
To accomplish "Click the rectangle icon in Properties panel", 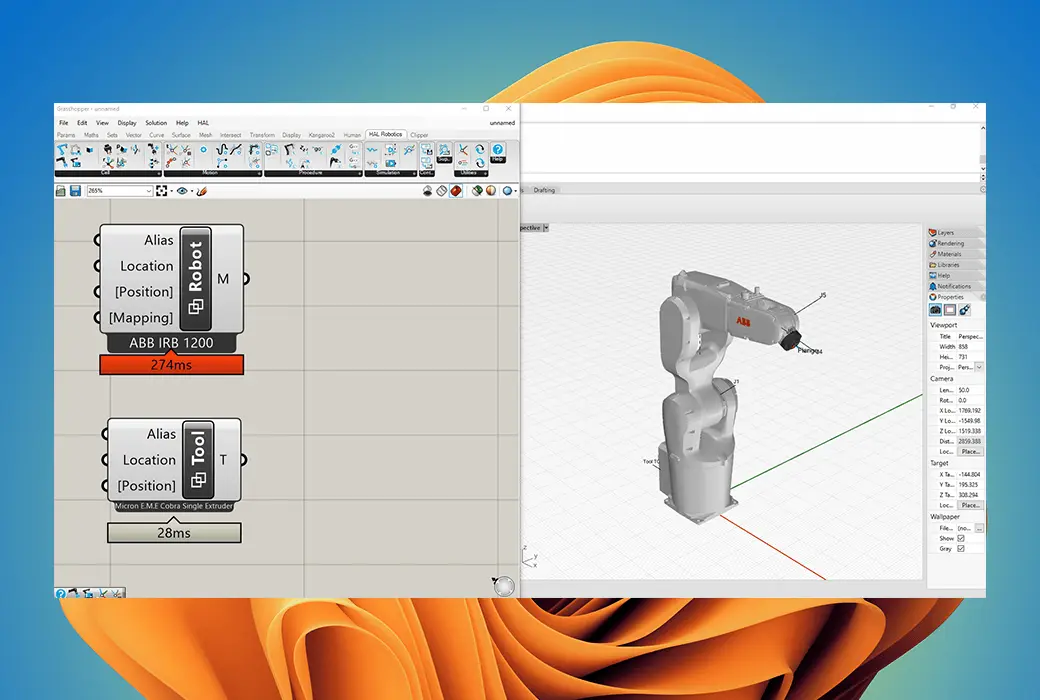I will (x=950, y=310).
